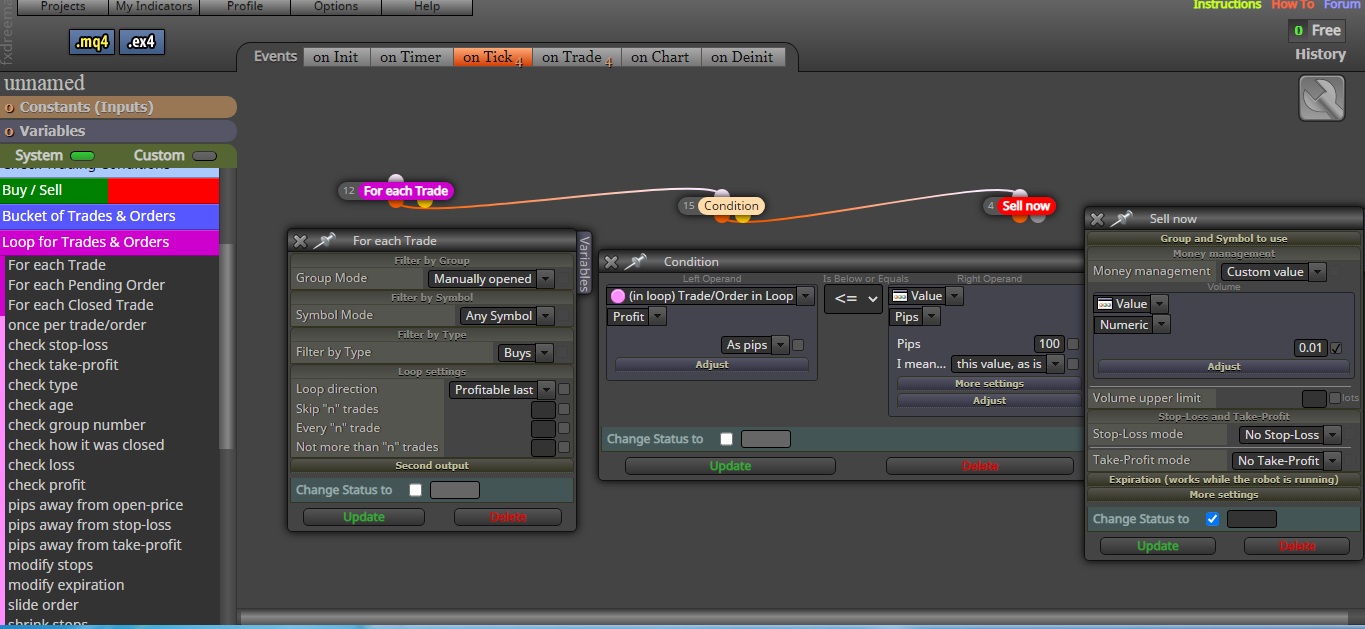Viewport: 1365px width, 629px height.
Task: Switch to the on Trade events tab
Action: (572, 57)
